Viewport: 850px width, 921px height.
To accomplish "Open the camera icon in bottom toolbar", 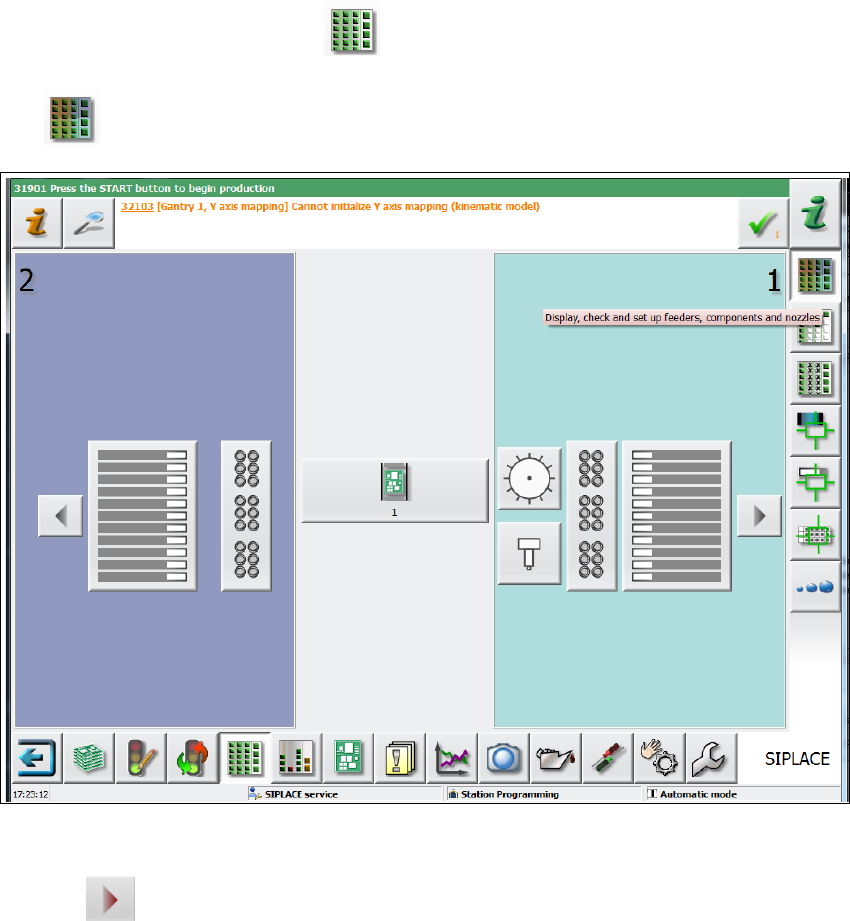I will tap(504, 758).
